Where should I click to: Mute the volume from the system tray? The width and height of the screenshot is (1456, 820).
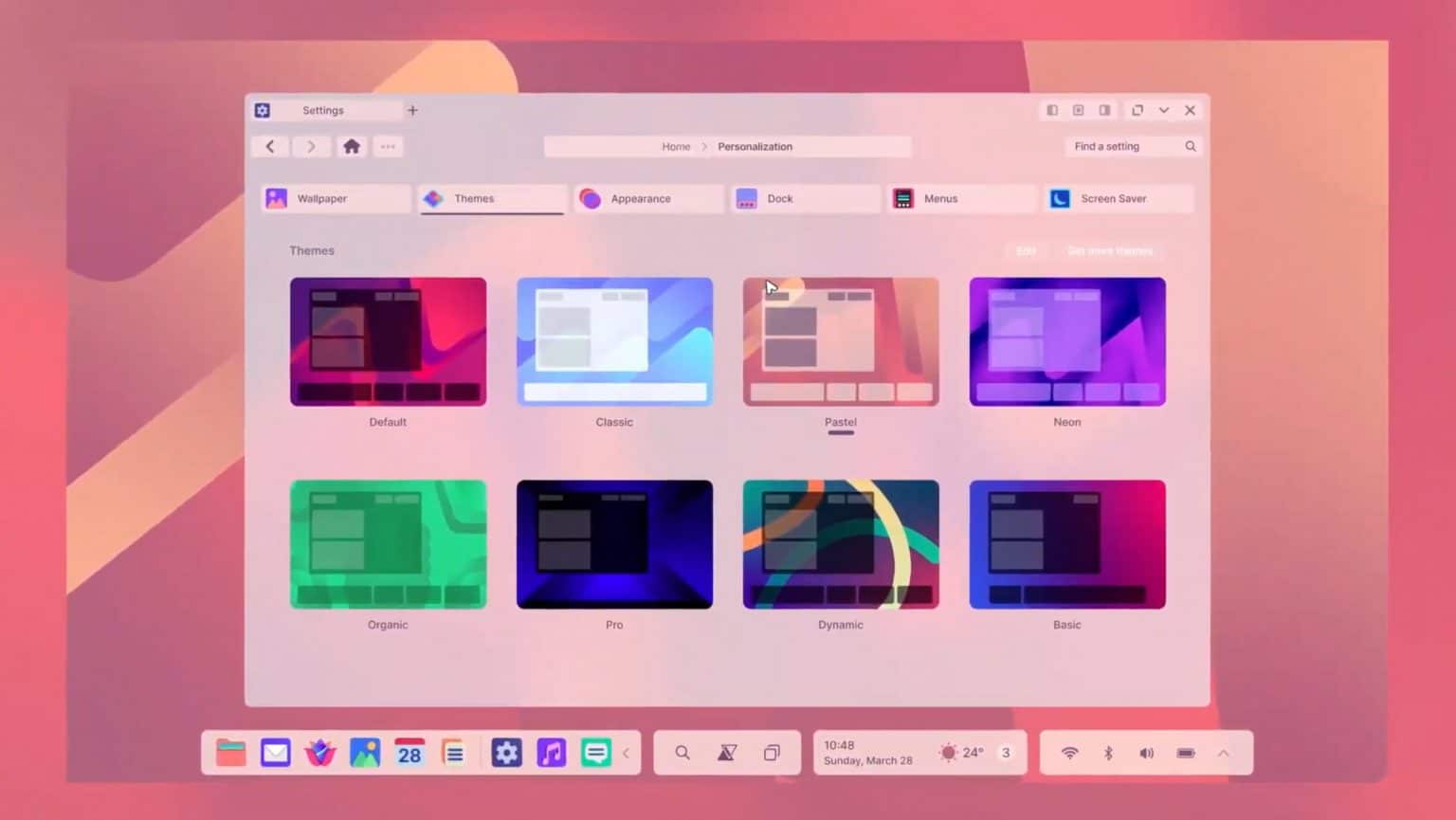(x=1146, y=752)
